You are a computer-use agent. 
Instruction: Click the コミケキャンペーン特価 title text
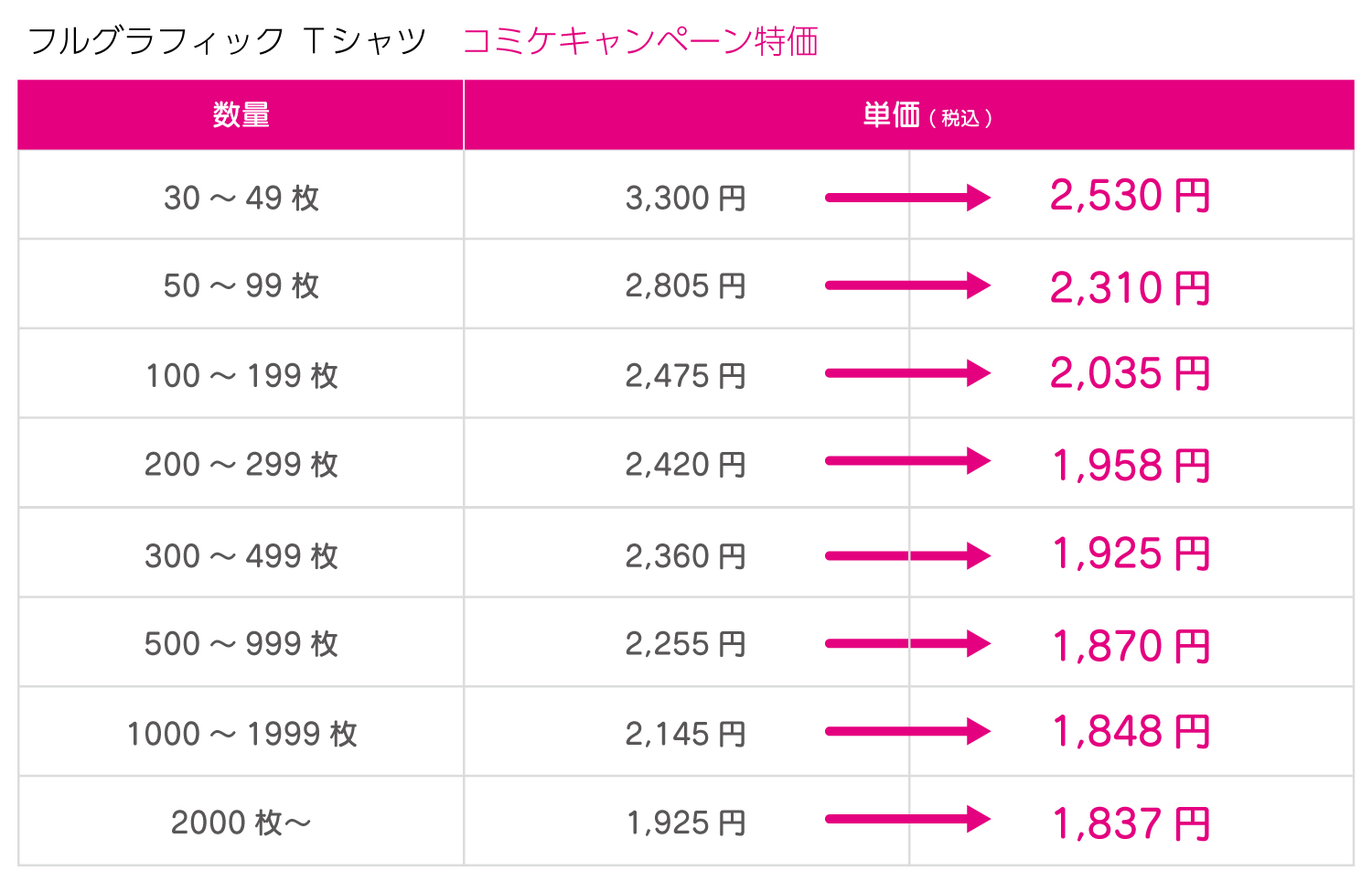(x=640, y=41)
